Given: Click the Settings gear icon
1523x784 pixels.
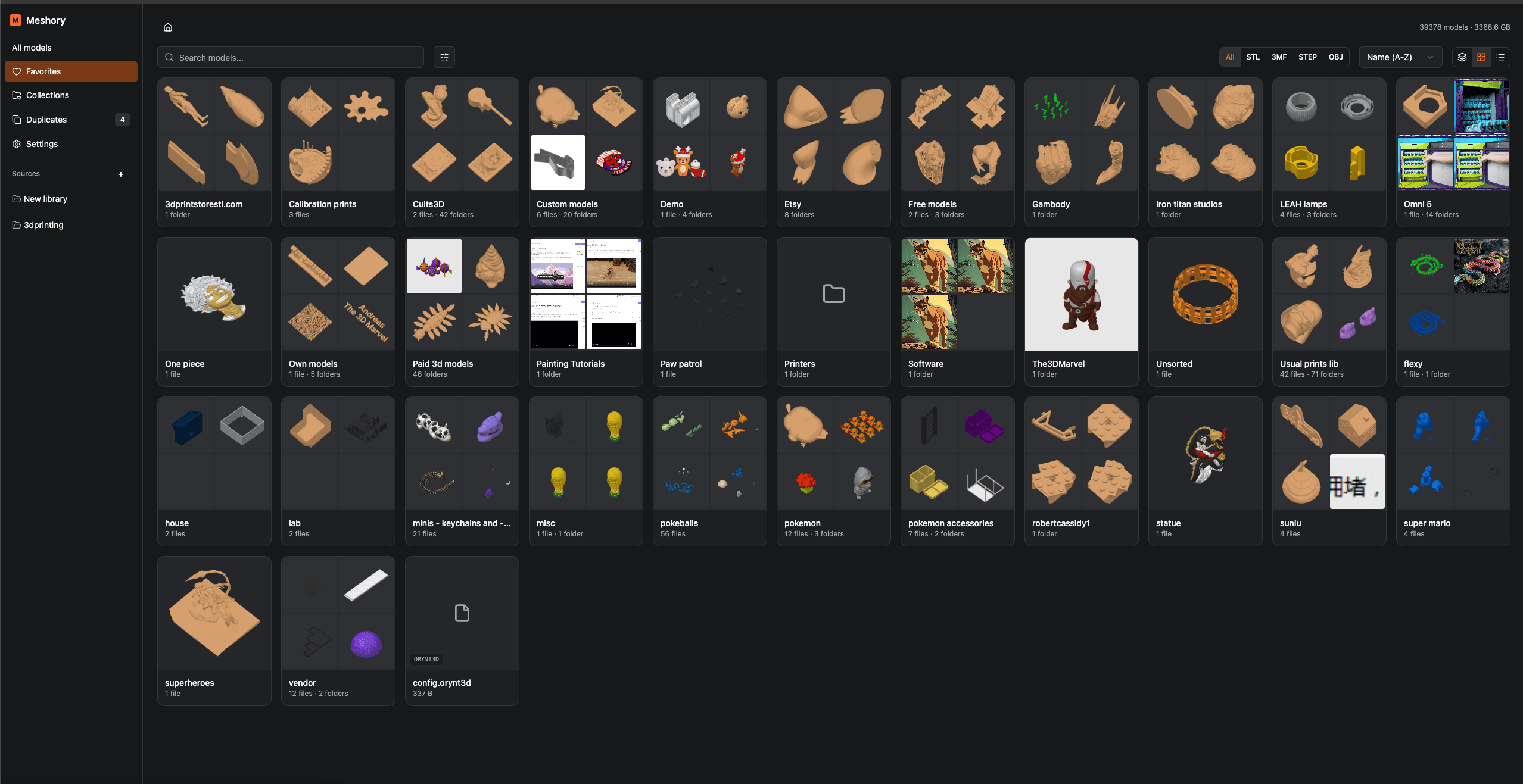Looking at the screenshot, I should pyautogui.click(x=17, y=144).
